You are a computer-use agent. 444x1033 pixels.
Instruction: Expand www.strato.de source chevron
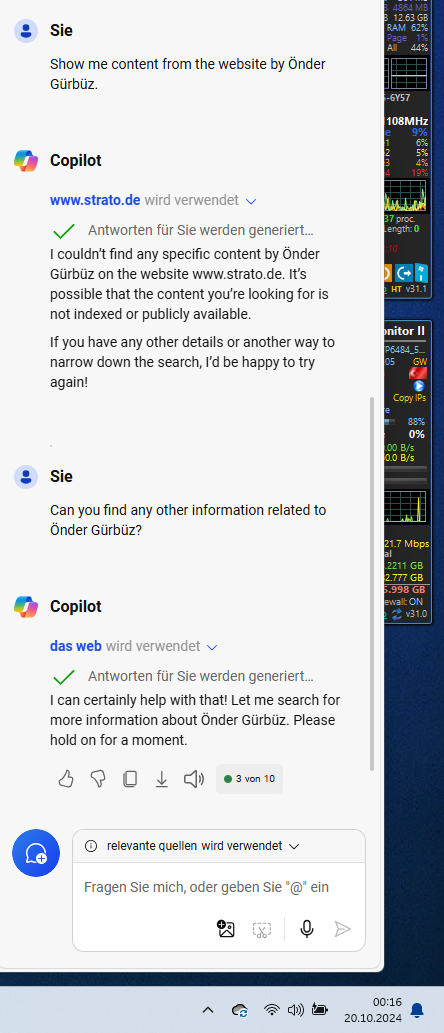250,201
